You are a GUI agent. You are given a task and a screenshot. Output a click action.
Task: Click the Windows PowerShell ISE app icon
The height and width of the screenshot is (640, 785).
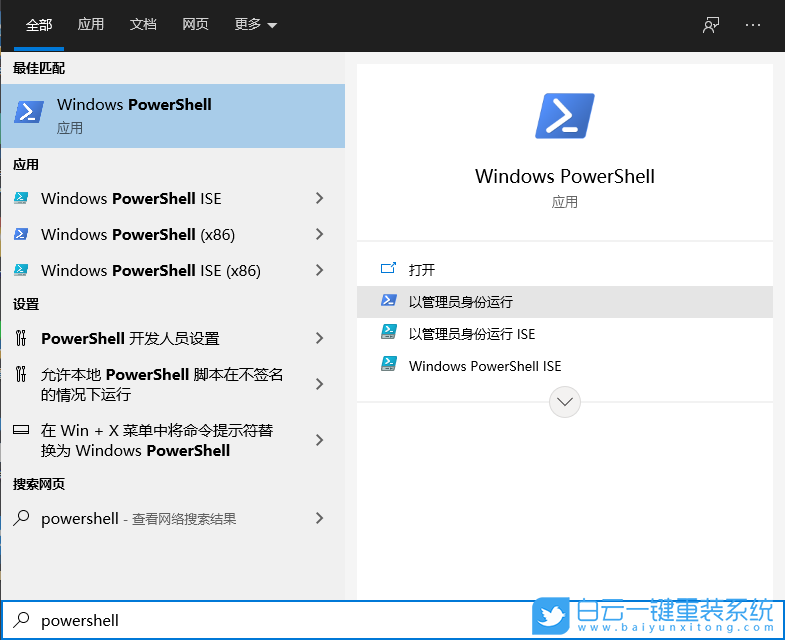(x=21, y=198)
